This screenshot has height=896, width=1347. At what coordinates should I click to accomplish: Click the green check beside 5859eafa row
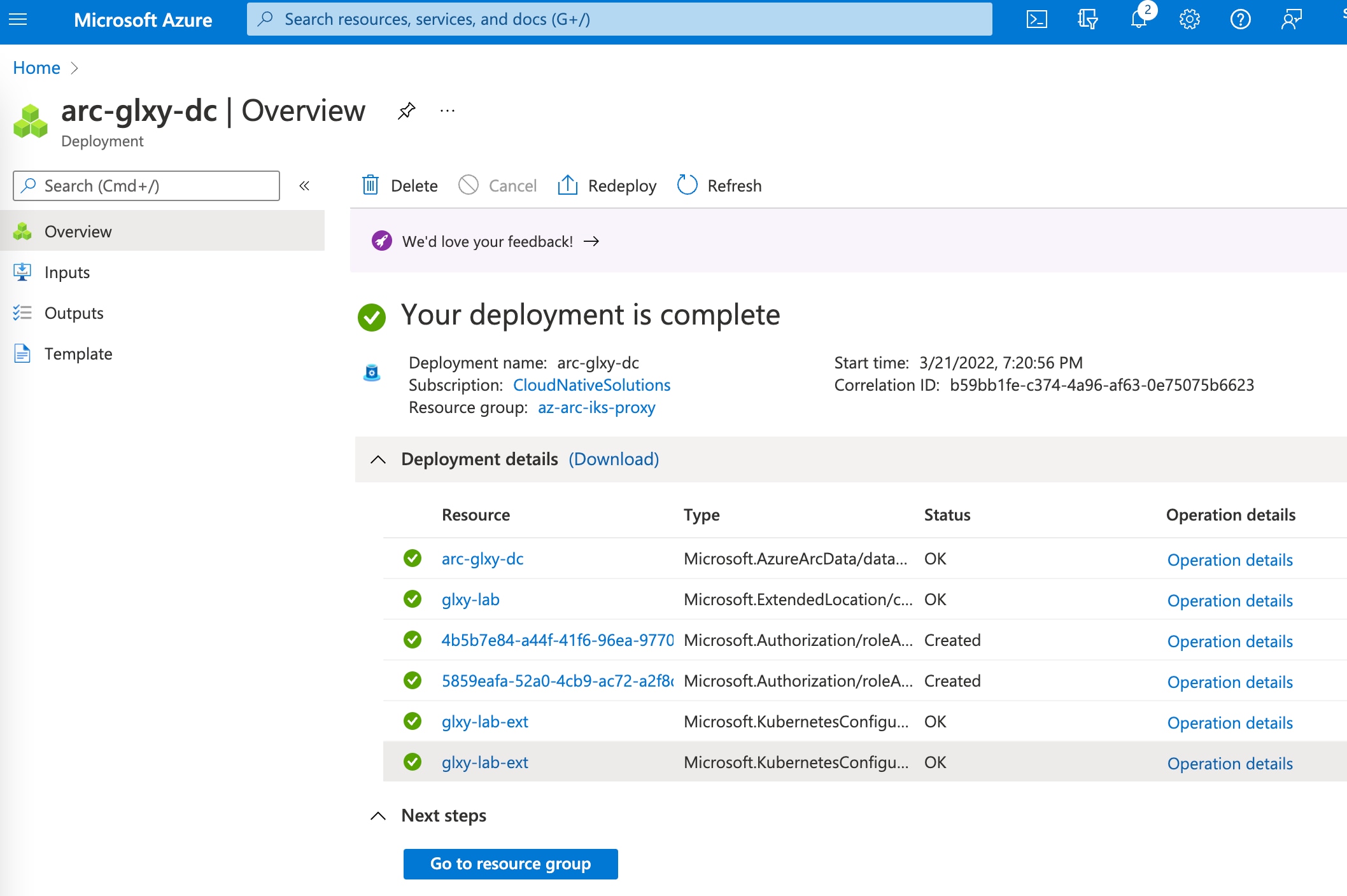(413, 680)
